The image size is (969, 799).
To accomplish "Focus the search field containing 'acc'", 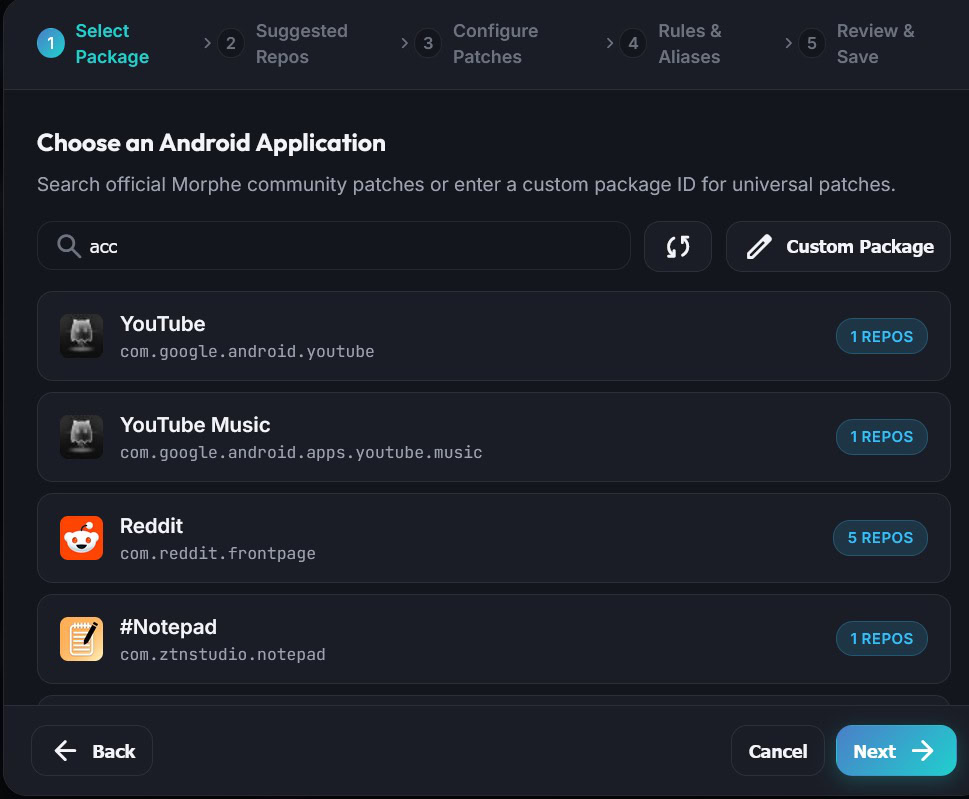I will tap(334, 246).
